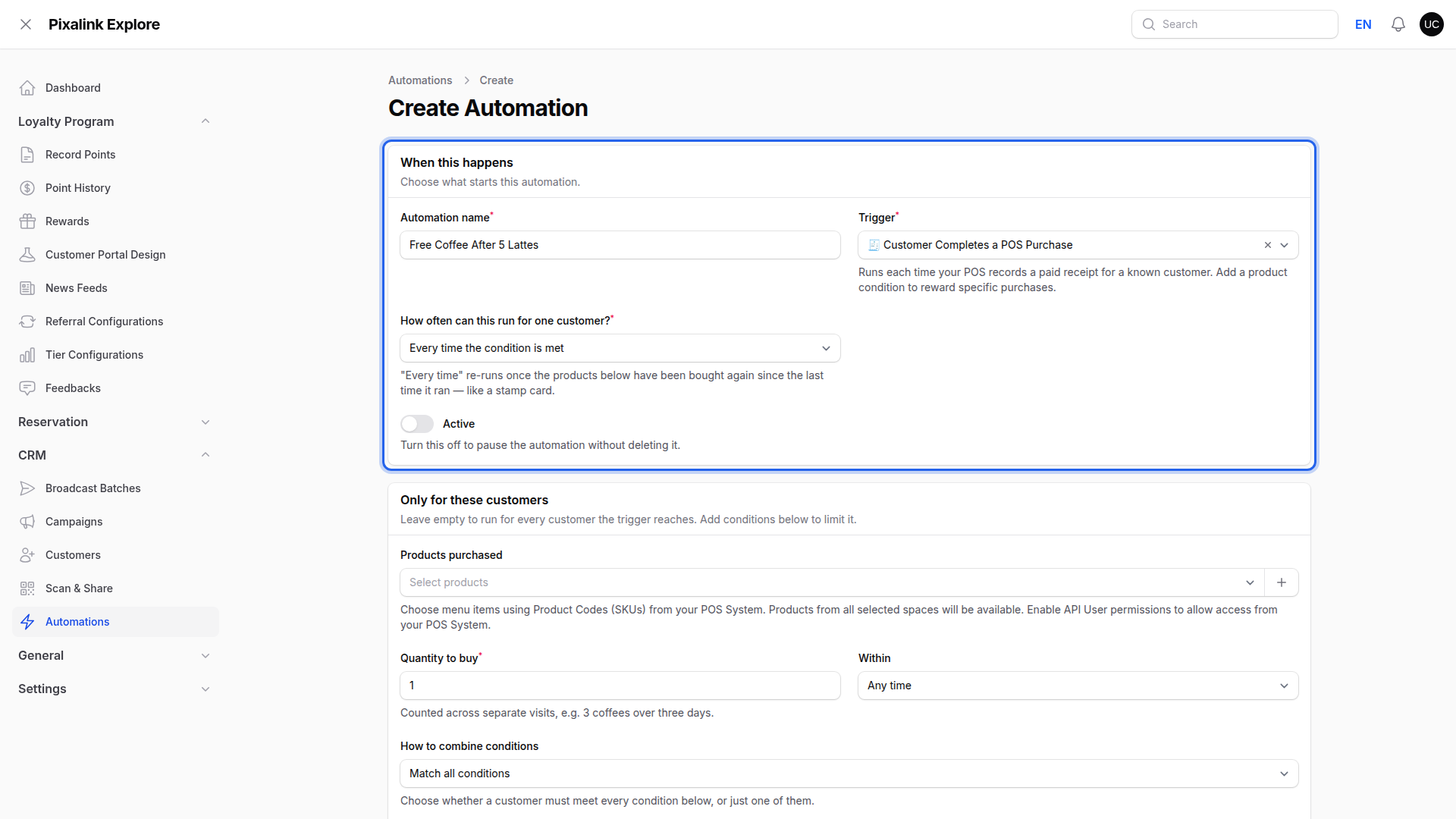Screen dimensions: 1456x819
Task: Collapse the Loyalty Program section
Action: point(206,121)
